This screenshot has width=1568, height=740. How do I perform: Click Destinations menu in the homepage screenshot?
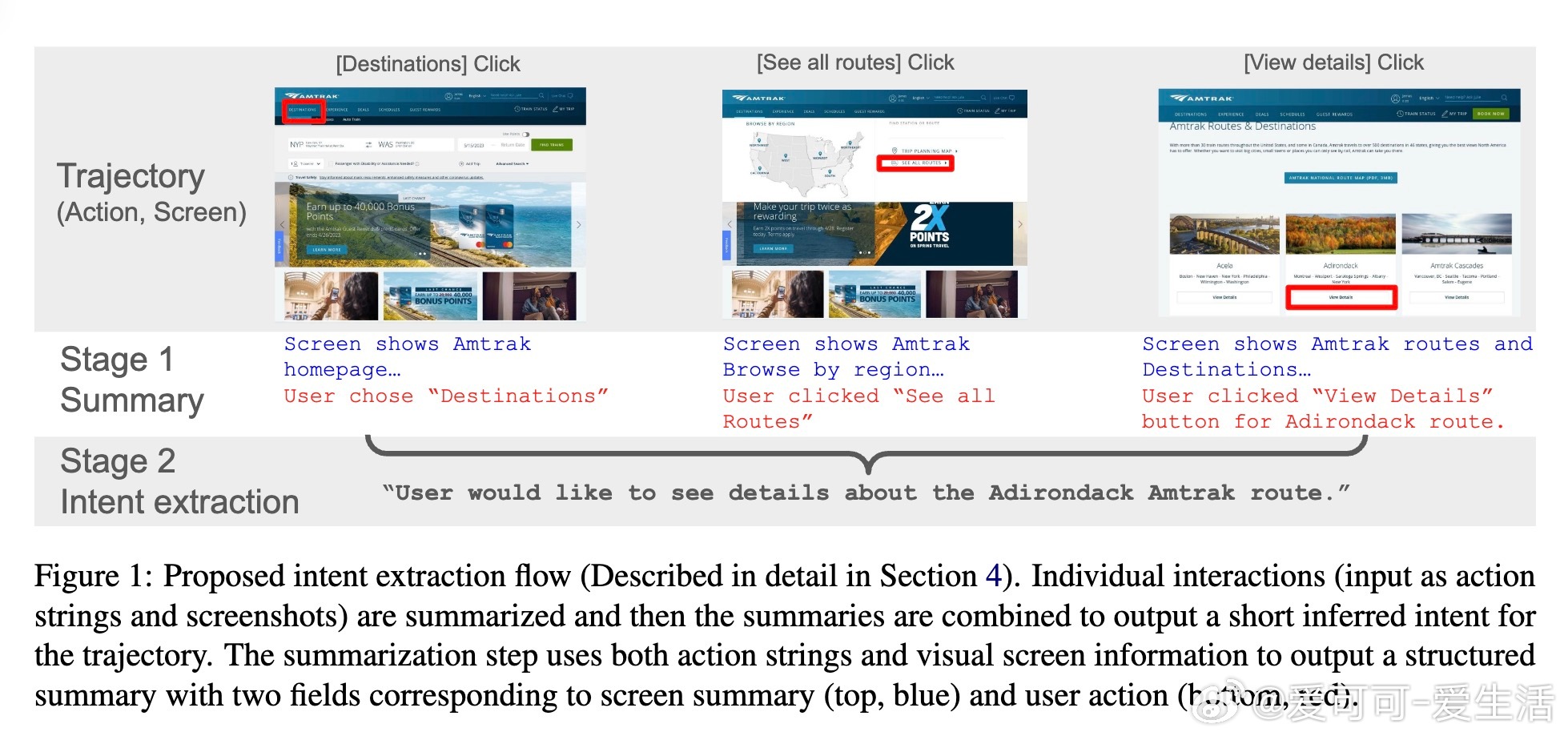303,110
